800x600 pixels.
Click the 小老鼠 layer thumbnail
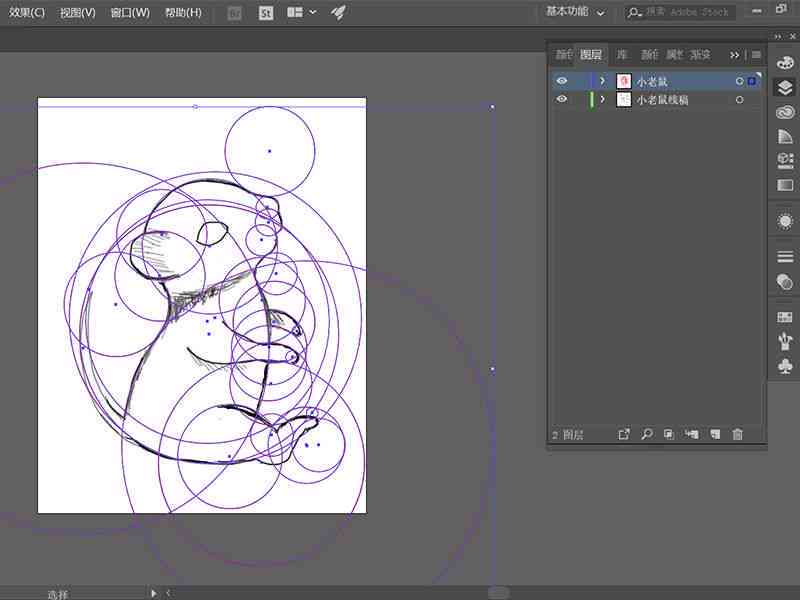623,81
